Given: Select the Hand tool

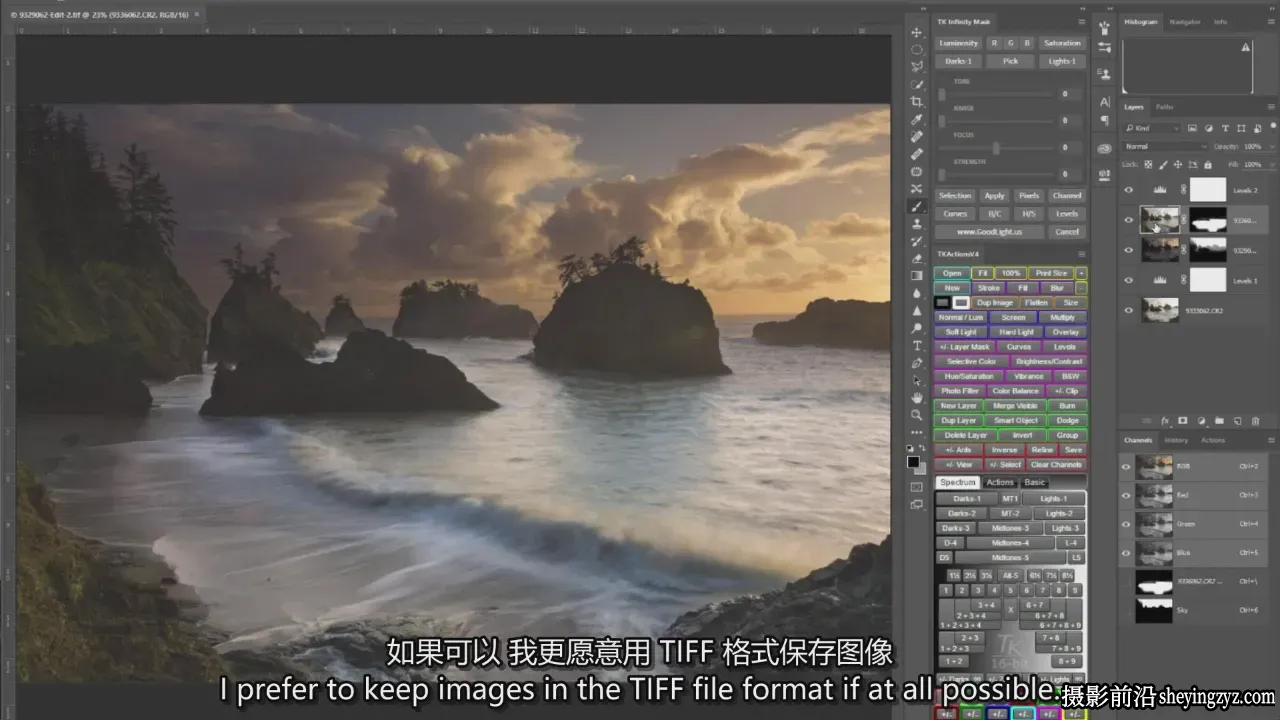Looking at the screenshot, I should 917,397.
